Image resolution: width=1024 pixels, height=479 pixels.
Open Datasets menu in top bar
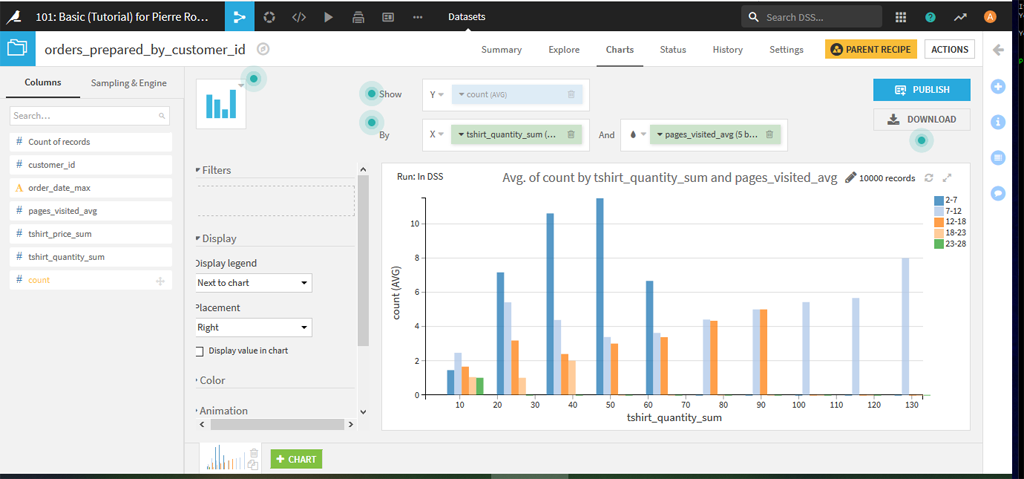[466, 17]
